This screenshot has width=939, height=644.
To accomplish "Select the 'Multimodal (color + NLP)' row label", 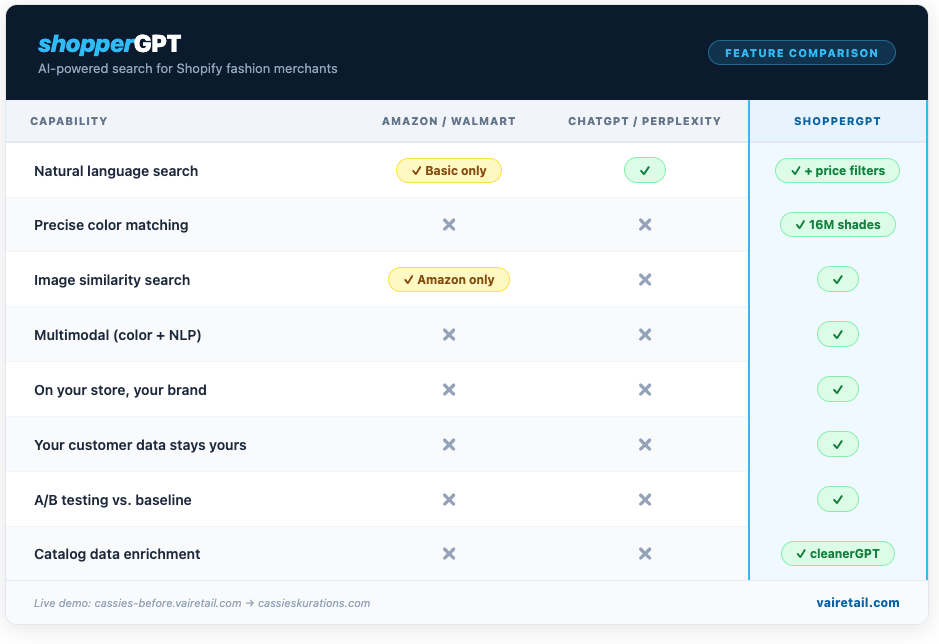I will click(117, 335).
